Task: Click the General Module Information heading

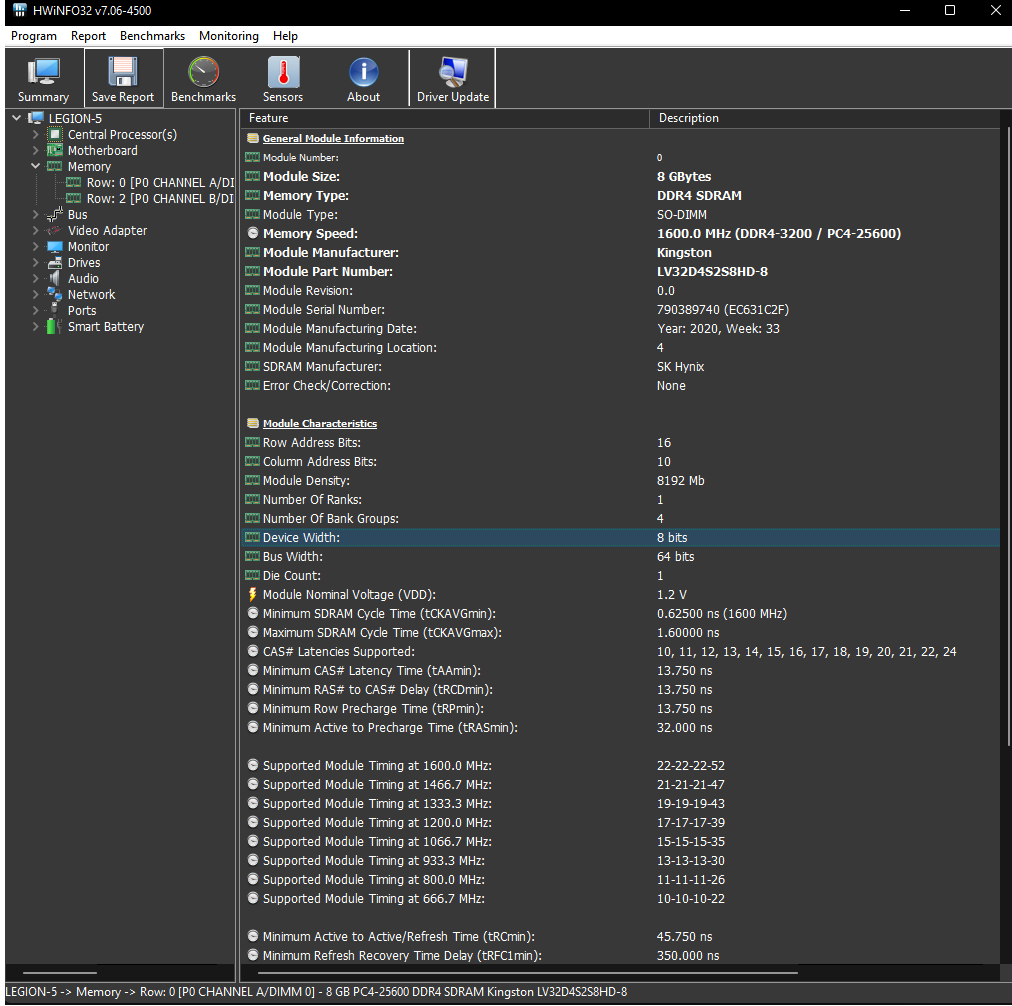Action: click(333, 139)
